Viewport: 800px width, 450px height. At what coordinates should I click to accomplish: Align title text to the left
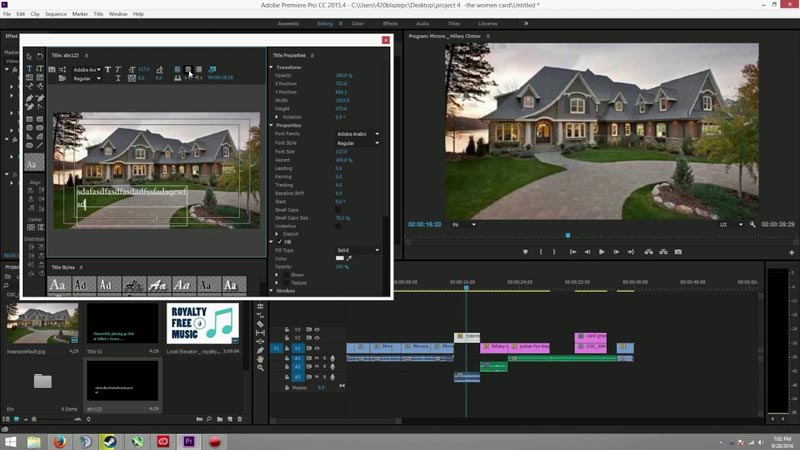click(x=177, y=69)
